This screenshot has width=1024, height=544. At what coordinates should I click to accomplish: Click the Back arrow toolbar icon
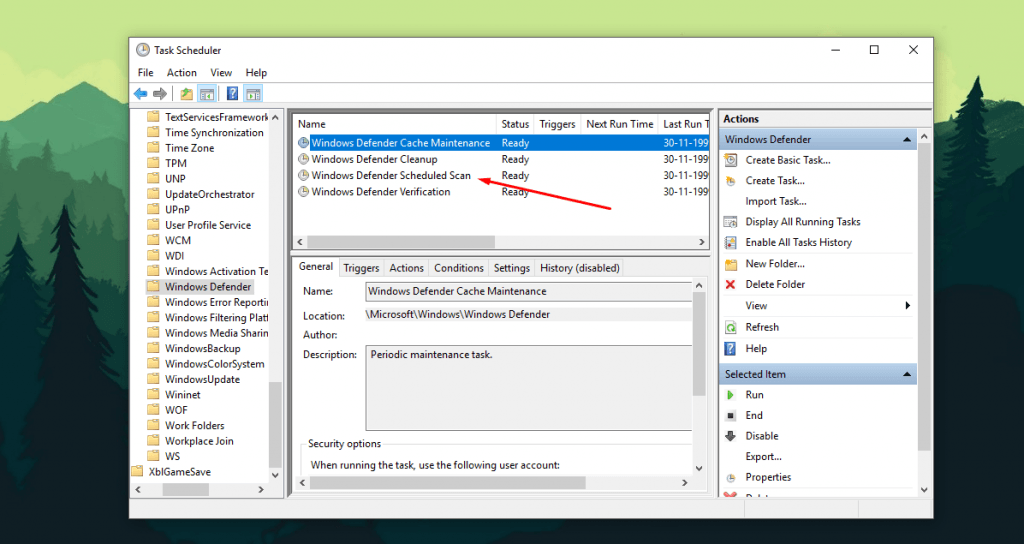point(140,94)
